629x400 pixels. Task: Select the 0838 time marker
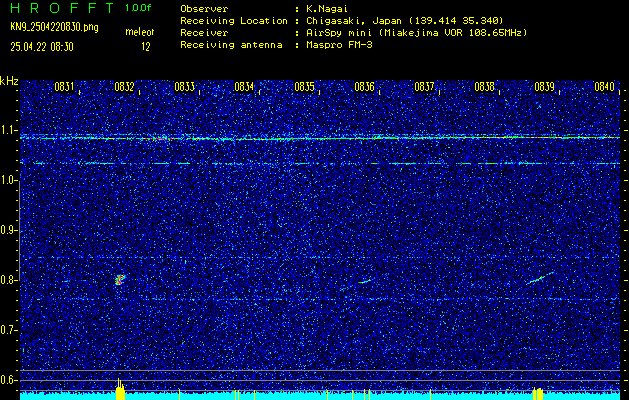point(484,87)
